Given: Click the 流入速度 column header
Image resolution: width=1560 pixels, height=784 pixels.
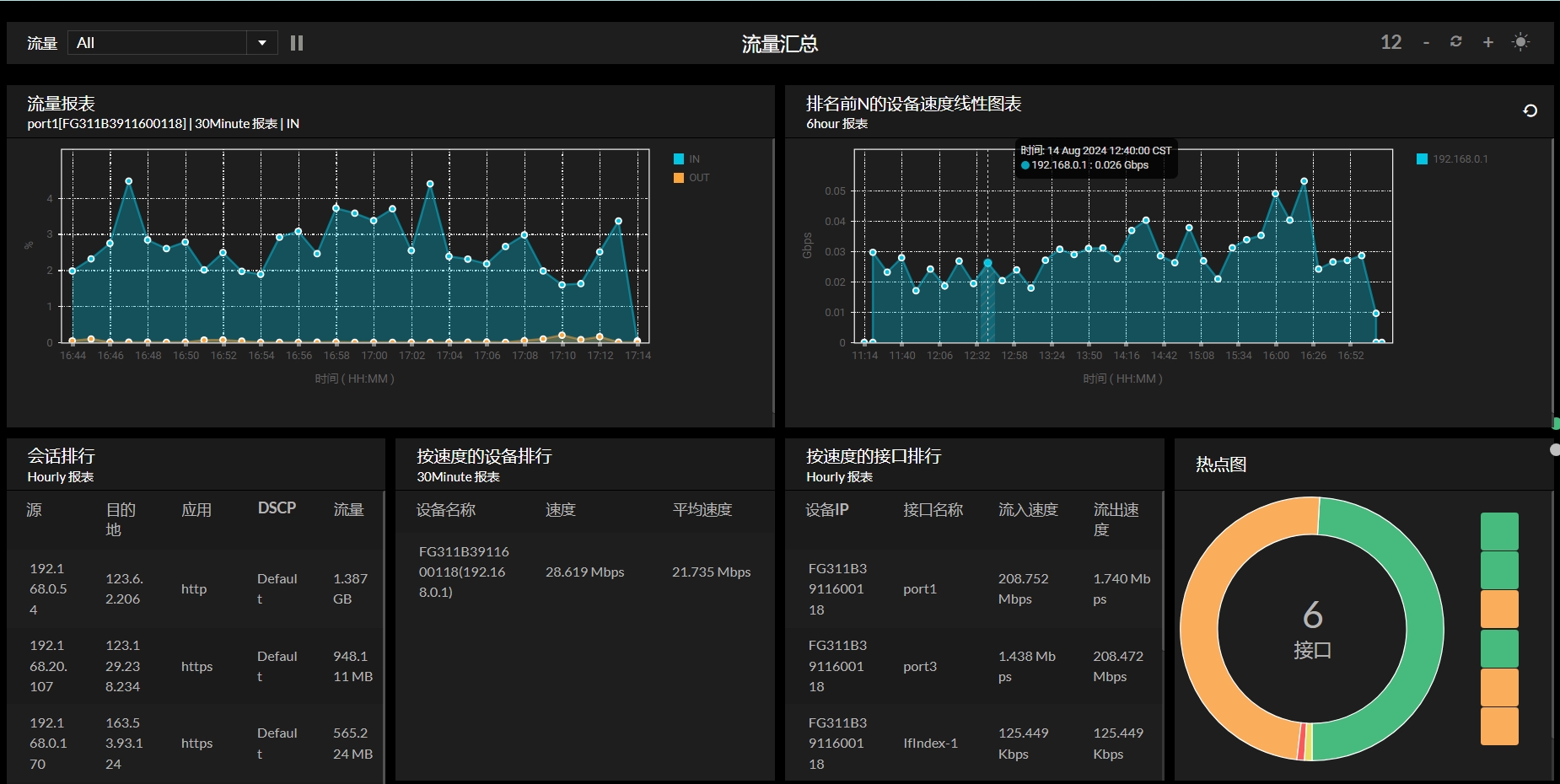Looking at the screenshot, I should (1028, 510).
